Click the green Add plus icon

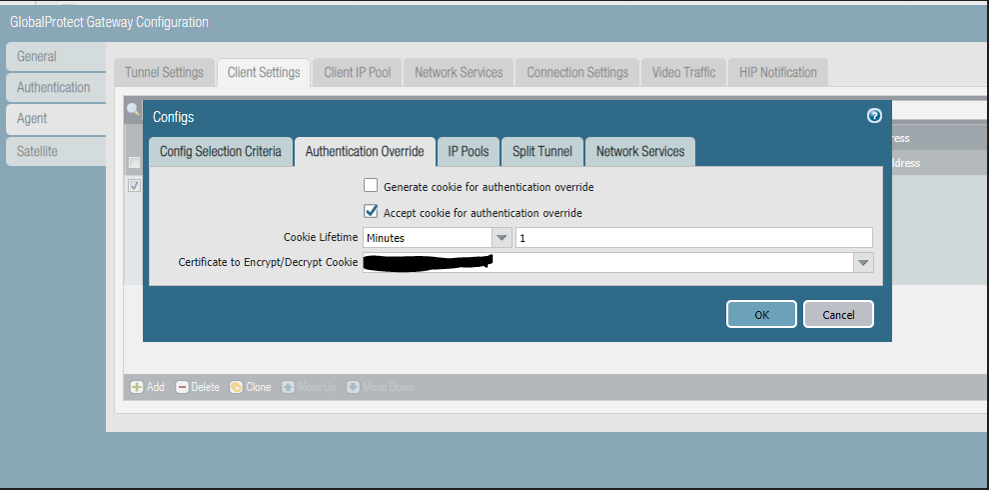[x=137, y=387]
